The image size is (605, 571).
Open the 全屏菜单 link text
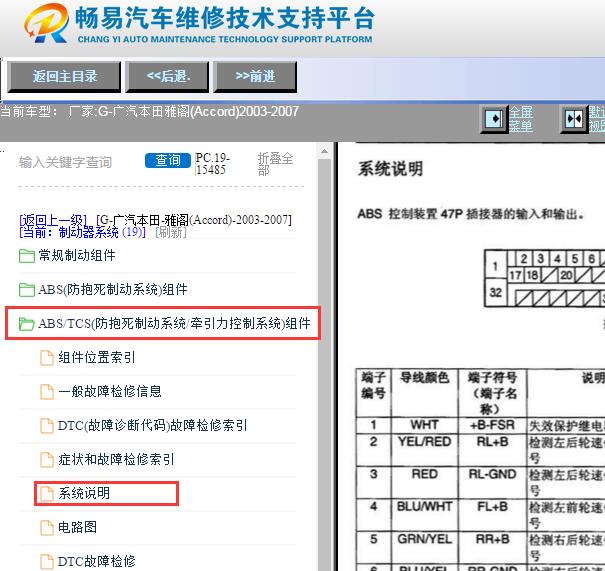pyautogui.click(x=521, y=119)
